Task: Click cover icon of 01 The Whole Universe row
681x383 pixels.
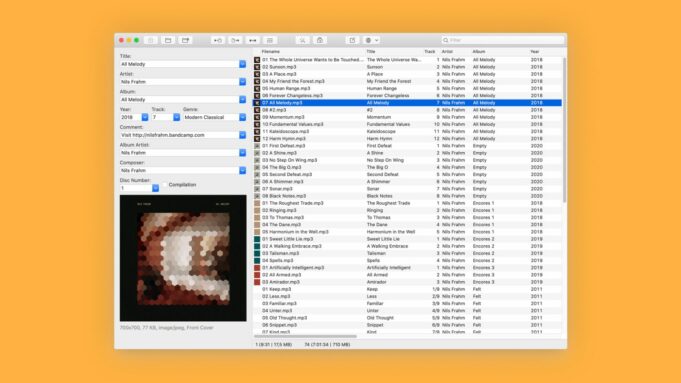Action: [x=257, y=60]
